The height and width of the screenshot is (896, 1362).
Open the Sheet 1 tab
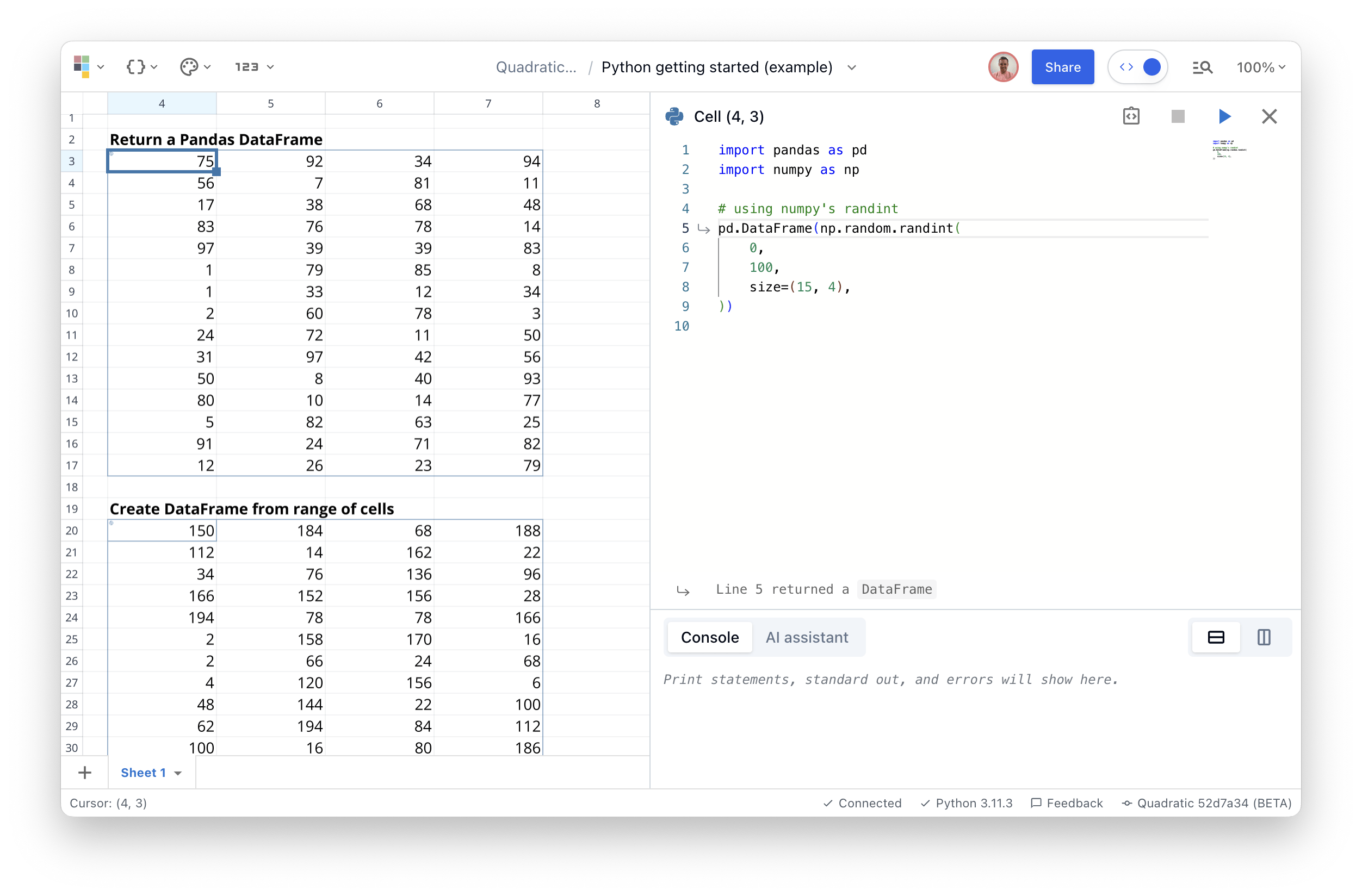[x=144, y=773]
